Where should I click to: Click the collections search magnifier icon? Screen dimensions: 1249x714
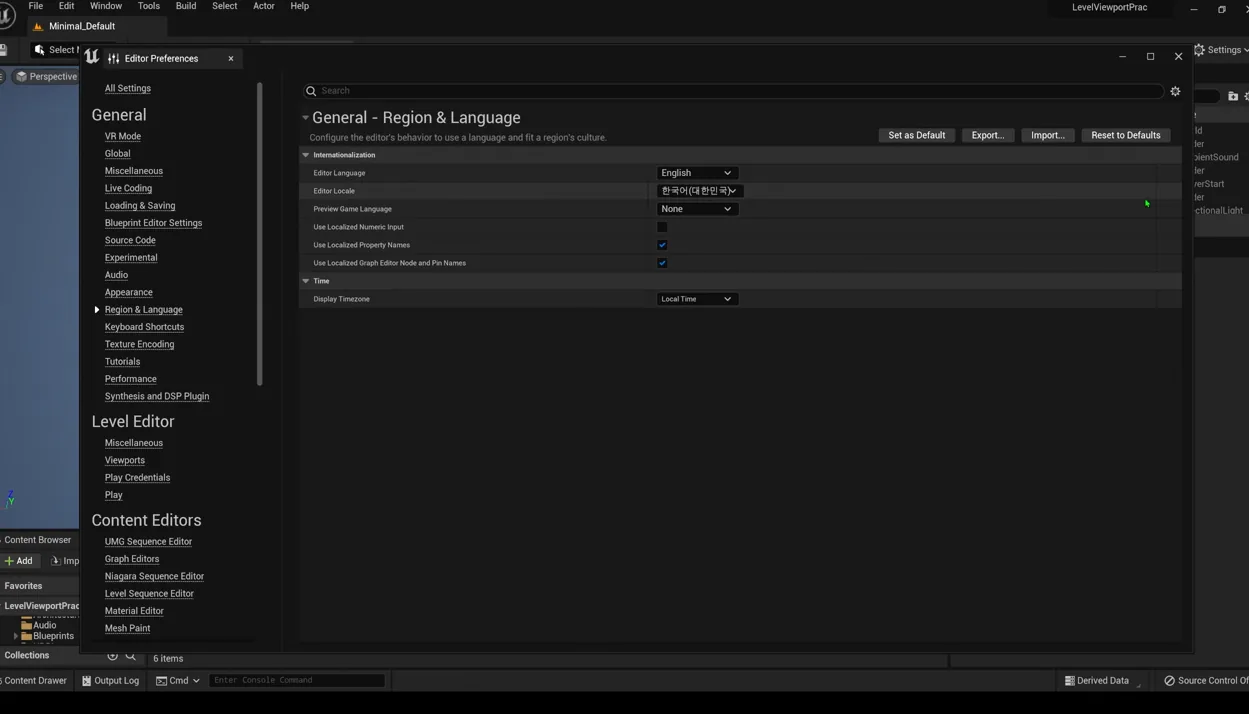tap(131, 656)
